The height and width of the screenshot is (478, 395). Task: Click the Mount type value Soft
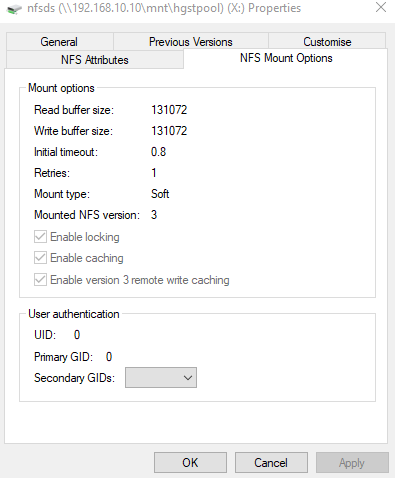click(x=160, y=194)
